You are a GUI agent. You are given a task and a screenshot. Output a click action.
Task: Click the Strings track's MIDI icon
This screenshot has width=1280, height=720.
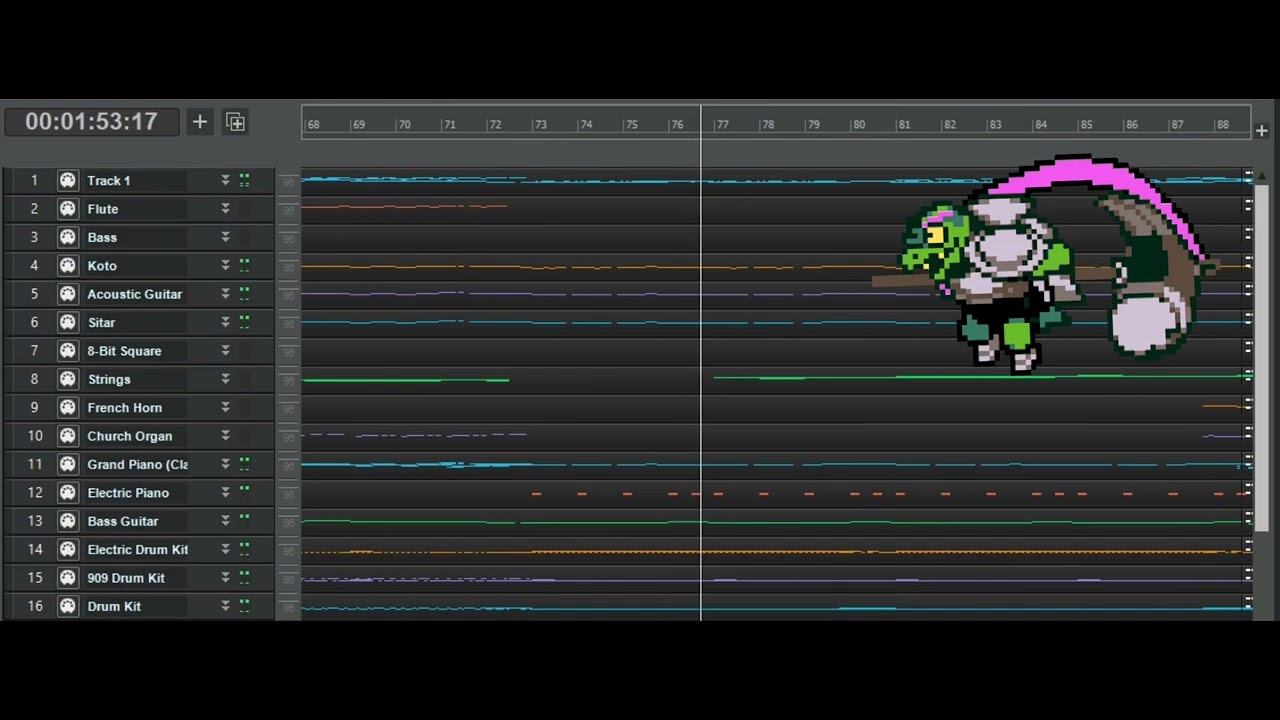tap(67, 379)
